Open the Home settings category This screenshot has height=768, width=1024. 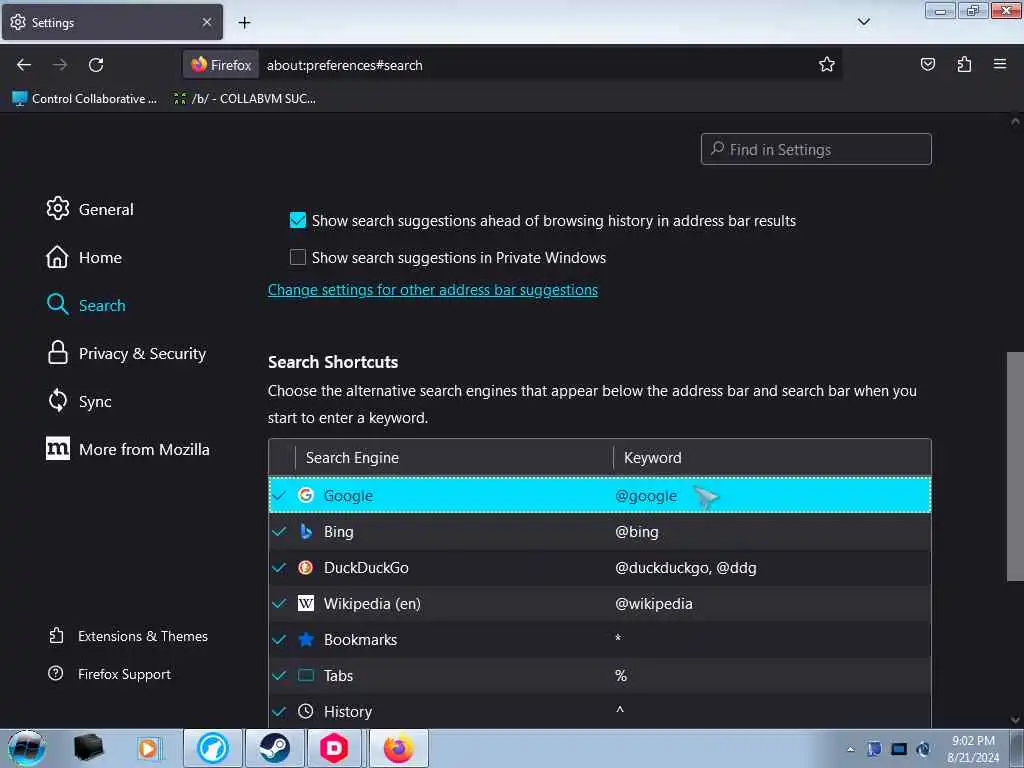click(x=84, y=257)
